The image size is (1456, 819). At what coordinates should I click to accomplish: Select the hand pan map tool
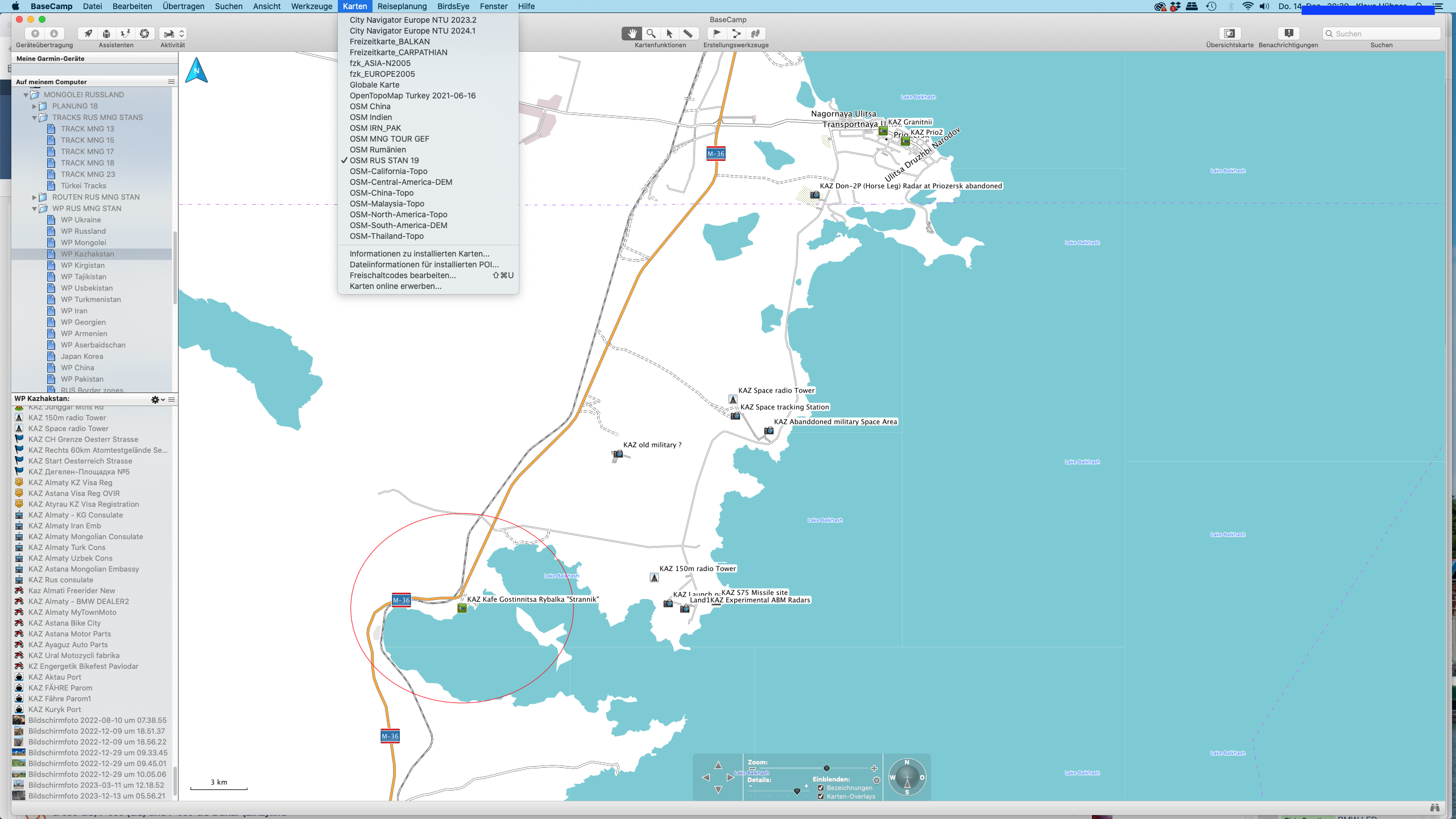[x=632, y=34]
